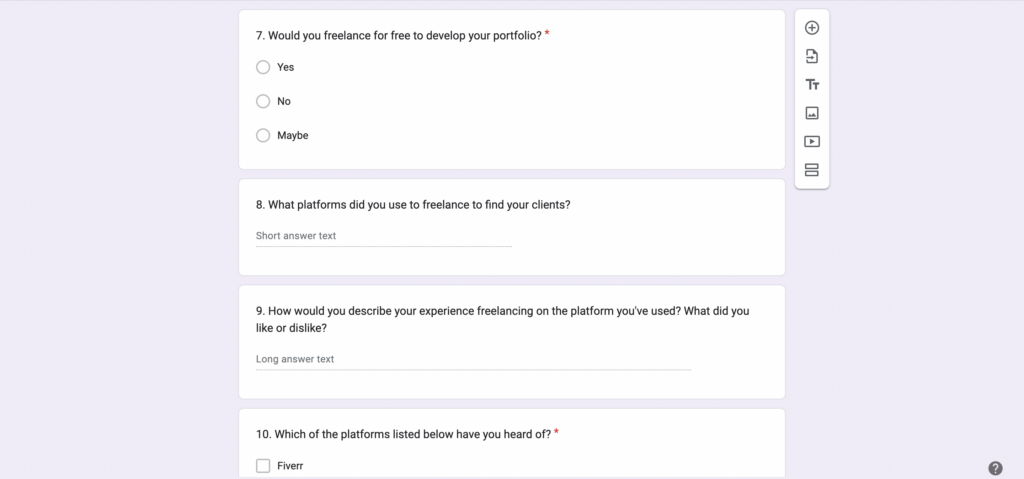
Task: Click the Long answer text field
Action: pyautogui.click(x=473, y=359)
